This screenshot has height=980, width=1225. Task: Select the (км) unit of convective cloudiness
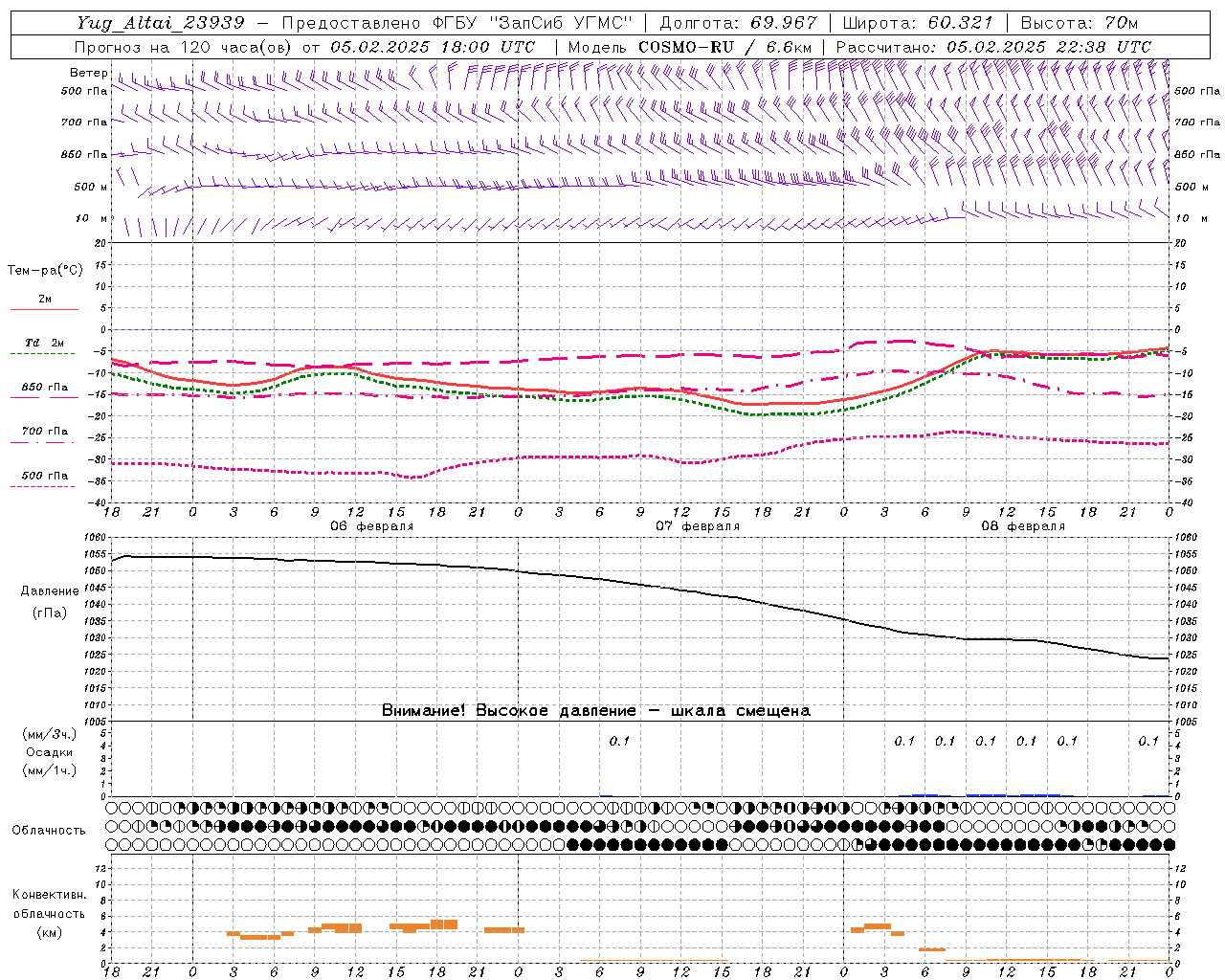coord(50,932)
